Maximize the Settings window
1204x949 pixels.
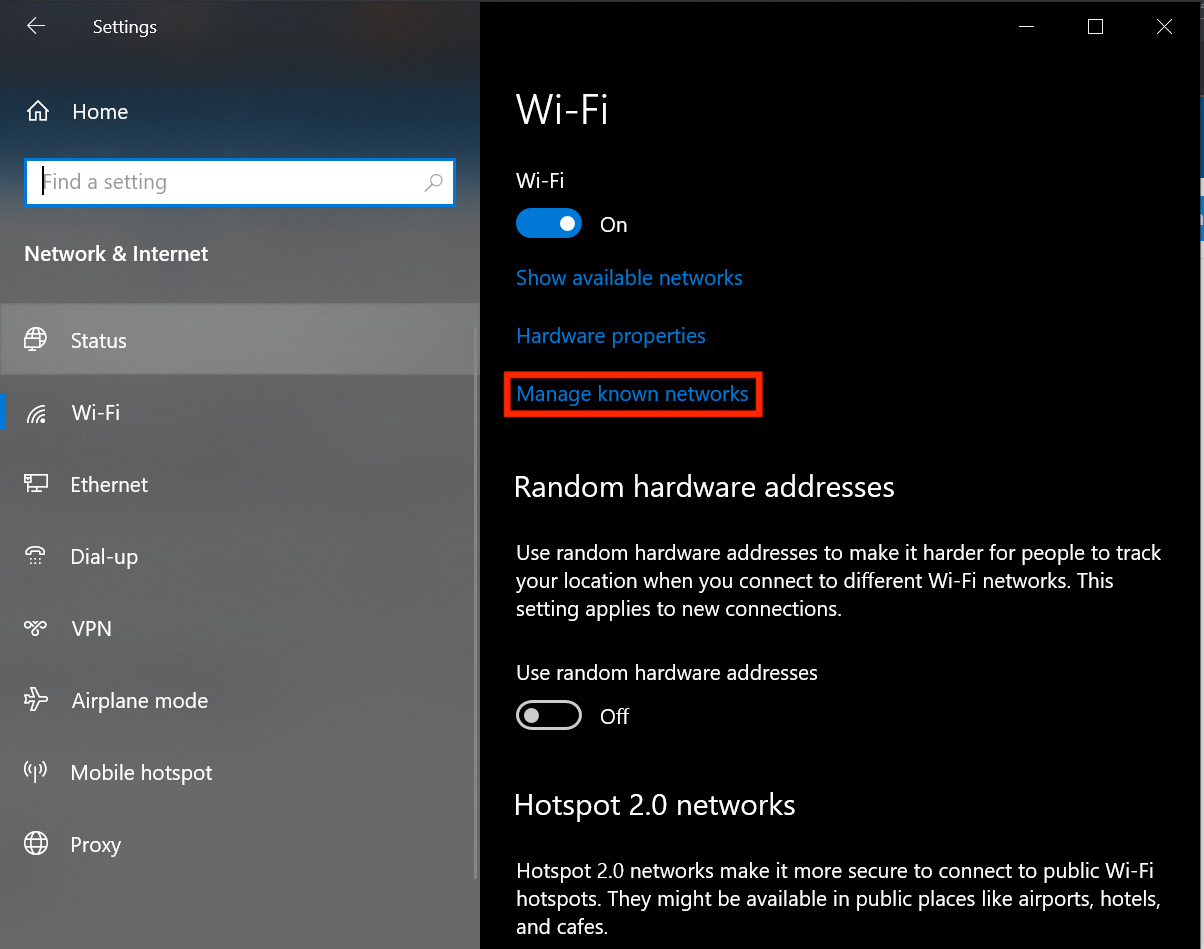1095,27
